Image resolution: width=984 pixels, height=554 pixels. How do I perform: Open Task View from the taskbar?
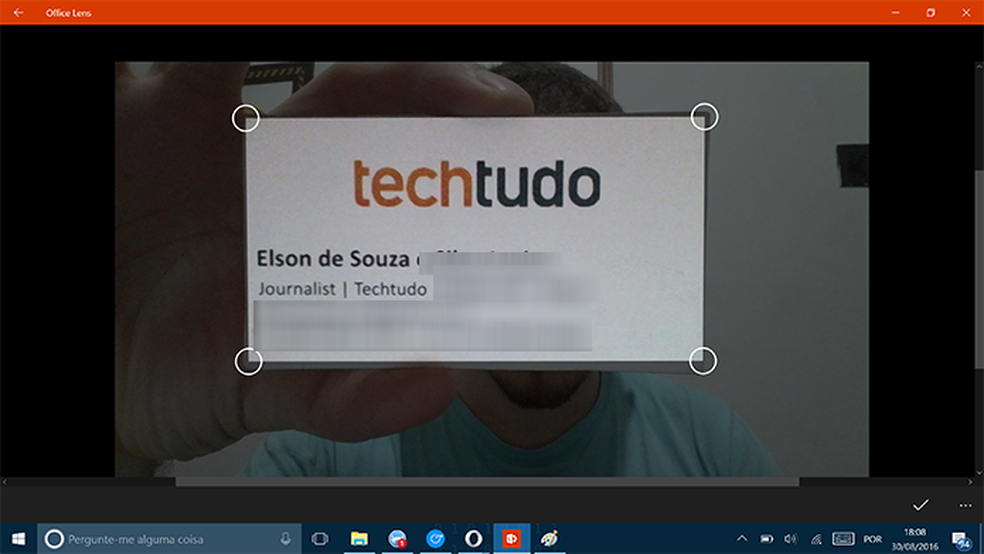pyautogui.click(x=320, y=539)
